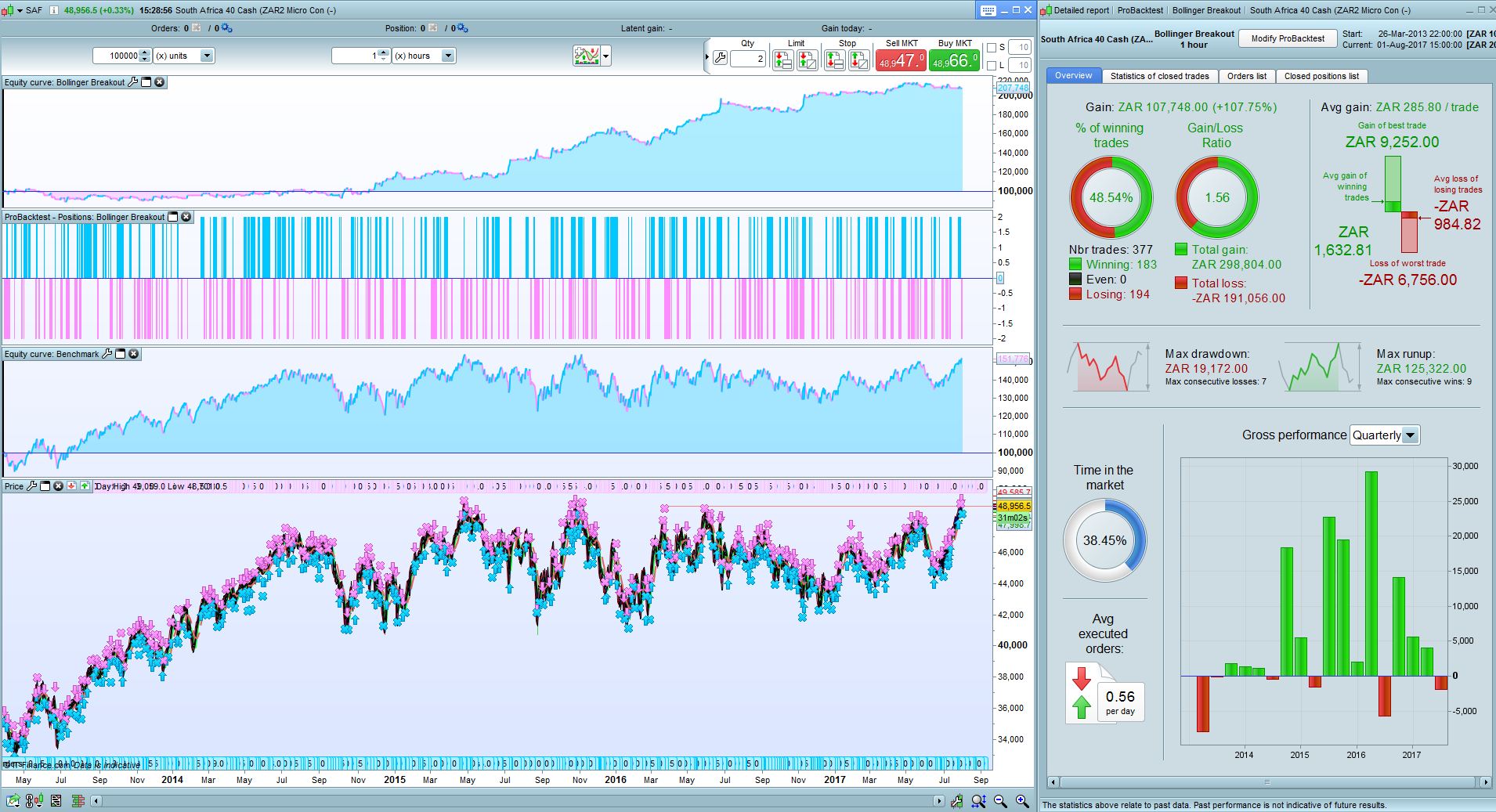Open the hours timeframe dropdown
Image resolution: width=1496 pixels, height=812 pixels.
(x=448, y=56)
